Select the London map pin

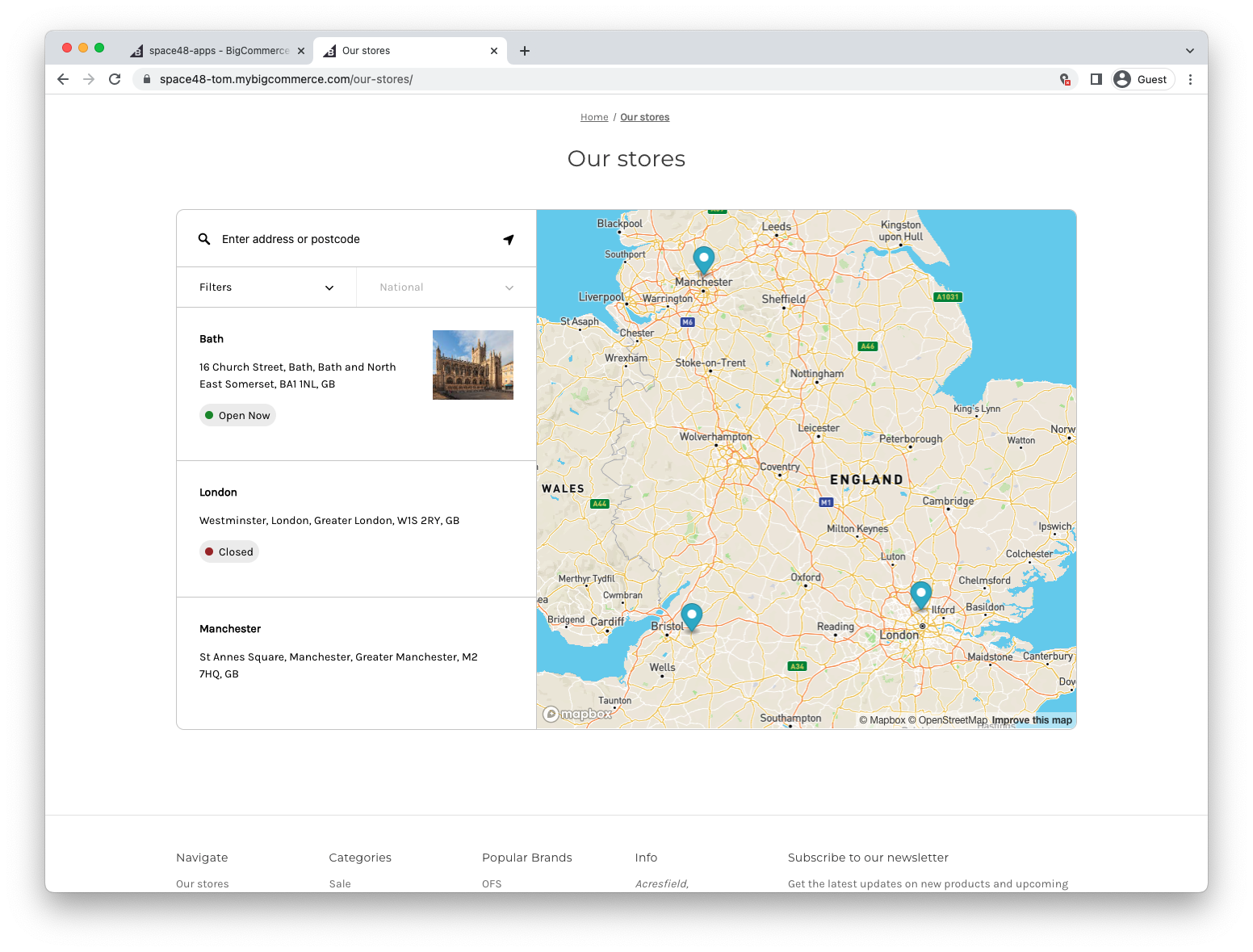(x=921, y=596)
